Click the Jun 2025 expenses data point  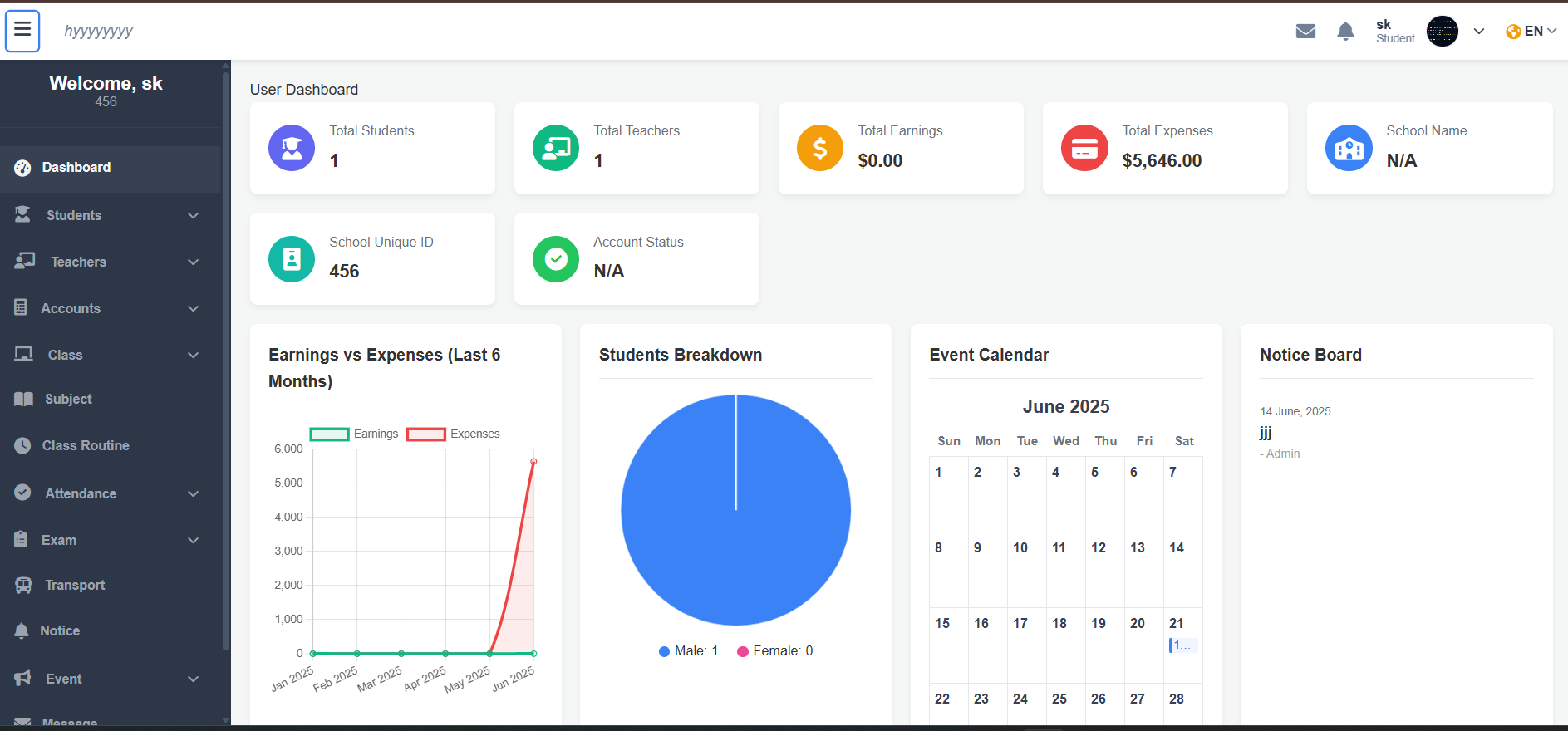[533, 461]
